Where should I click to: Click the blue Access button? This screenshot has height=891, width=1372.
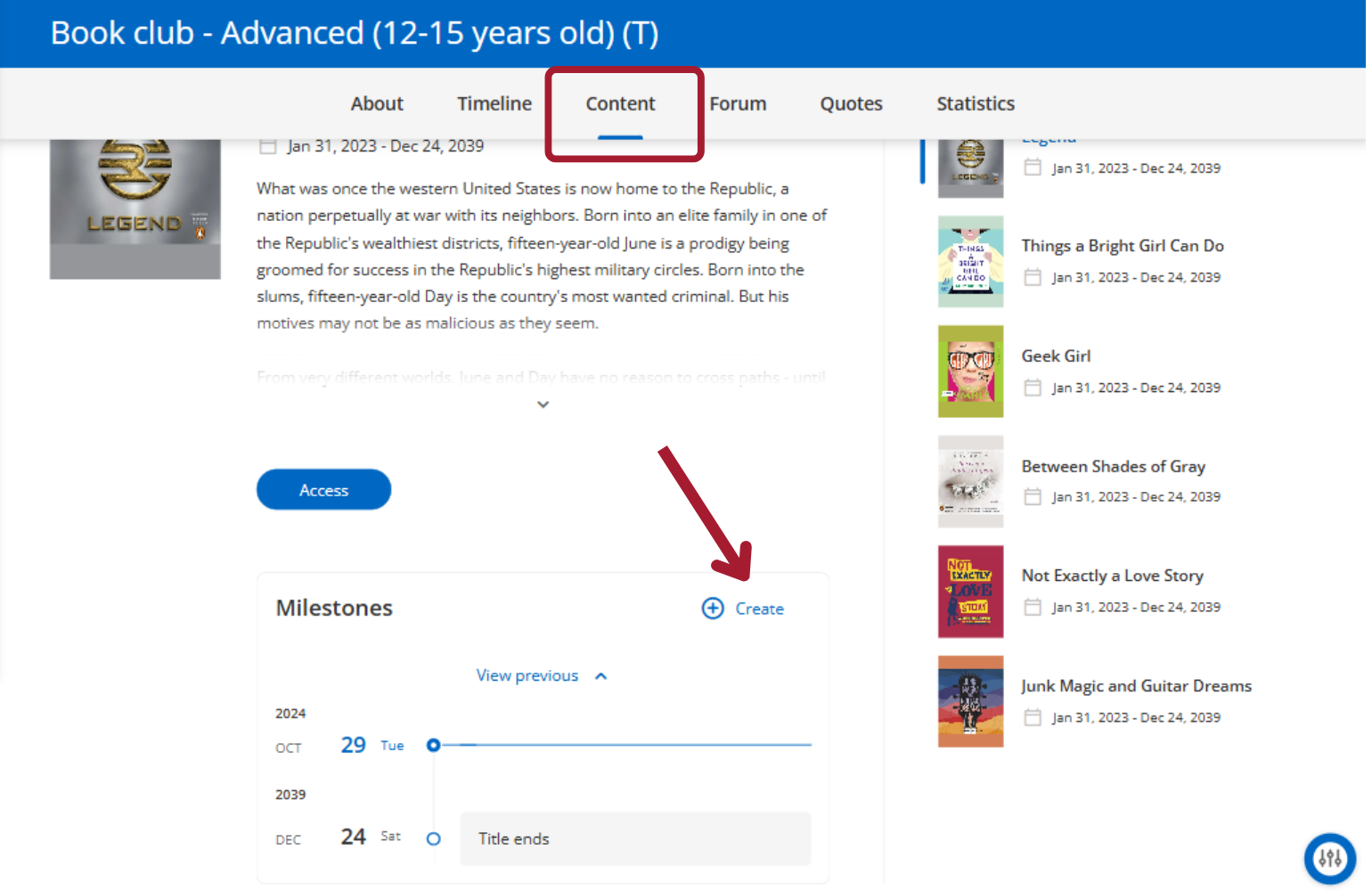click(x=323, y=490)
